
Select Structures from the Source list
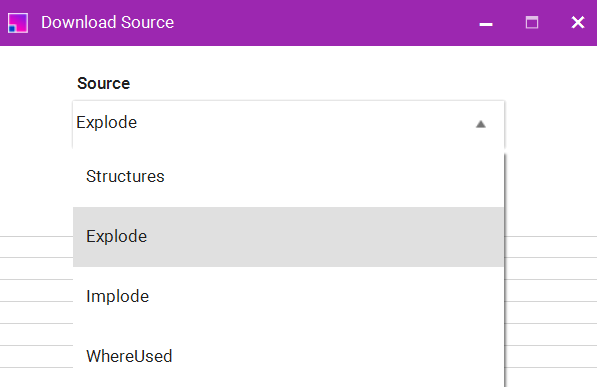288,177
